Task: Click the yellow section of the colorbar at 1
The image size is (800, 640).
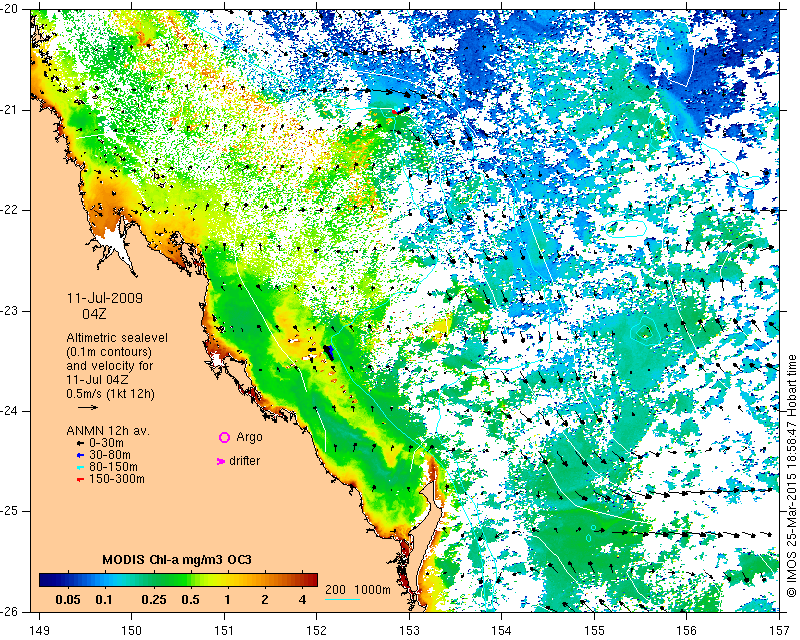Action: point(227,579)
